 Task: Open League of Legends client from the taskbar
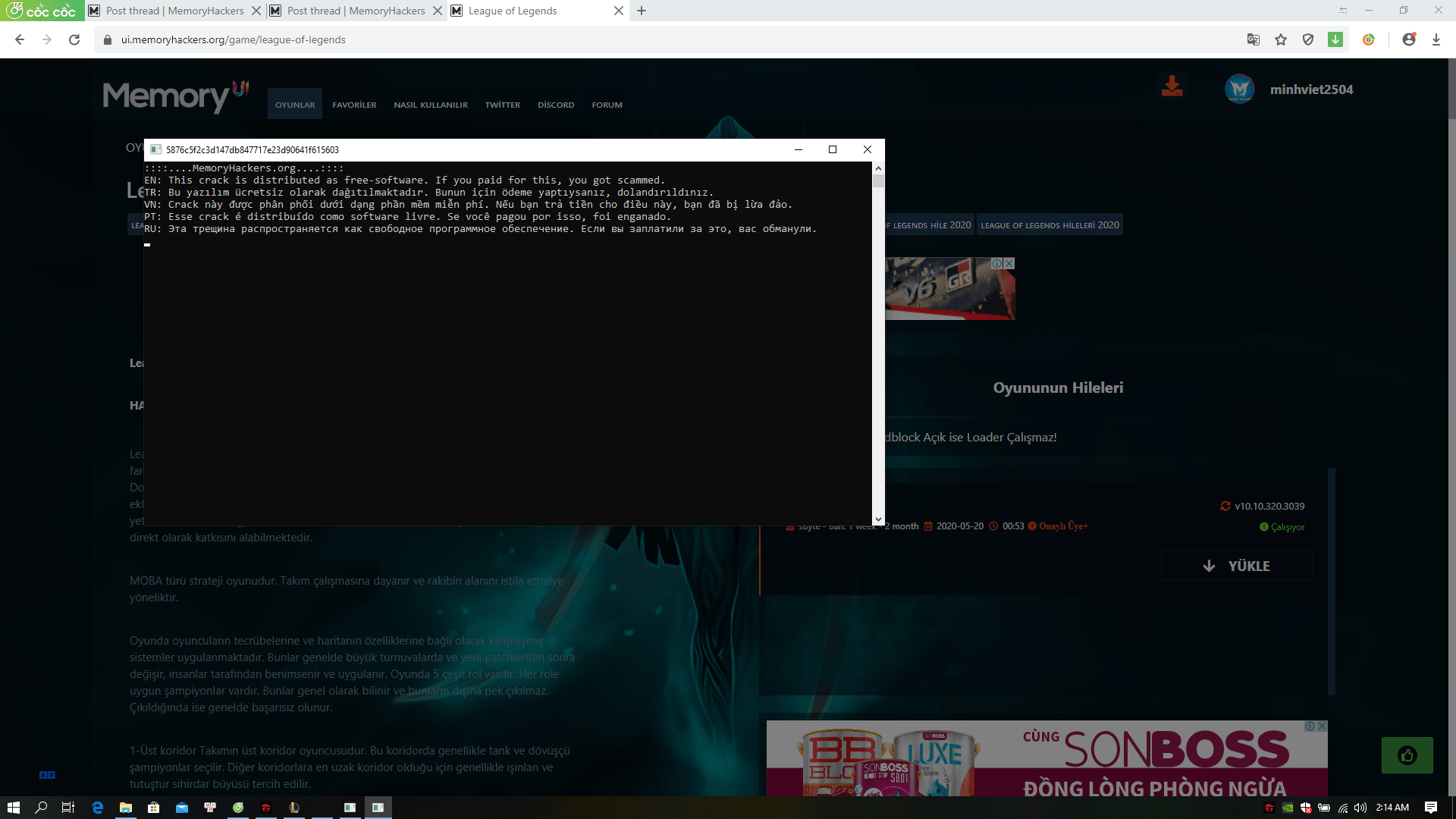(294, 808)
